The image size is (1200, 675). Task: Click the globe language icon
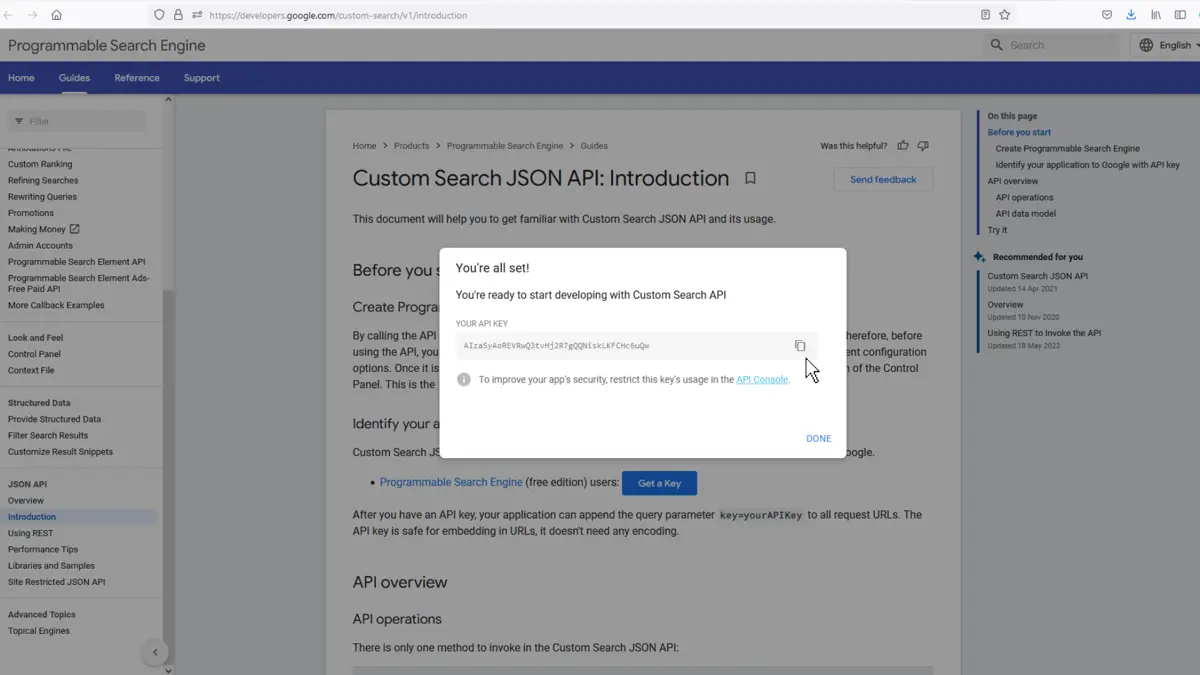[1146, 45]
